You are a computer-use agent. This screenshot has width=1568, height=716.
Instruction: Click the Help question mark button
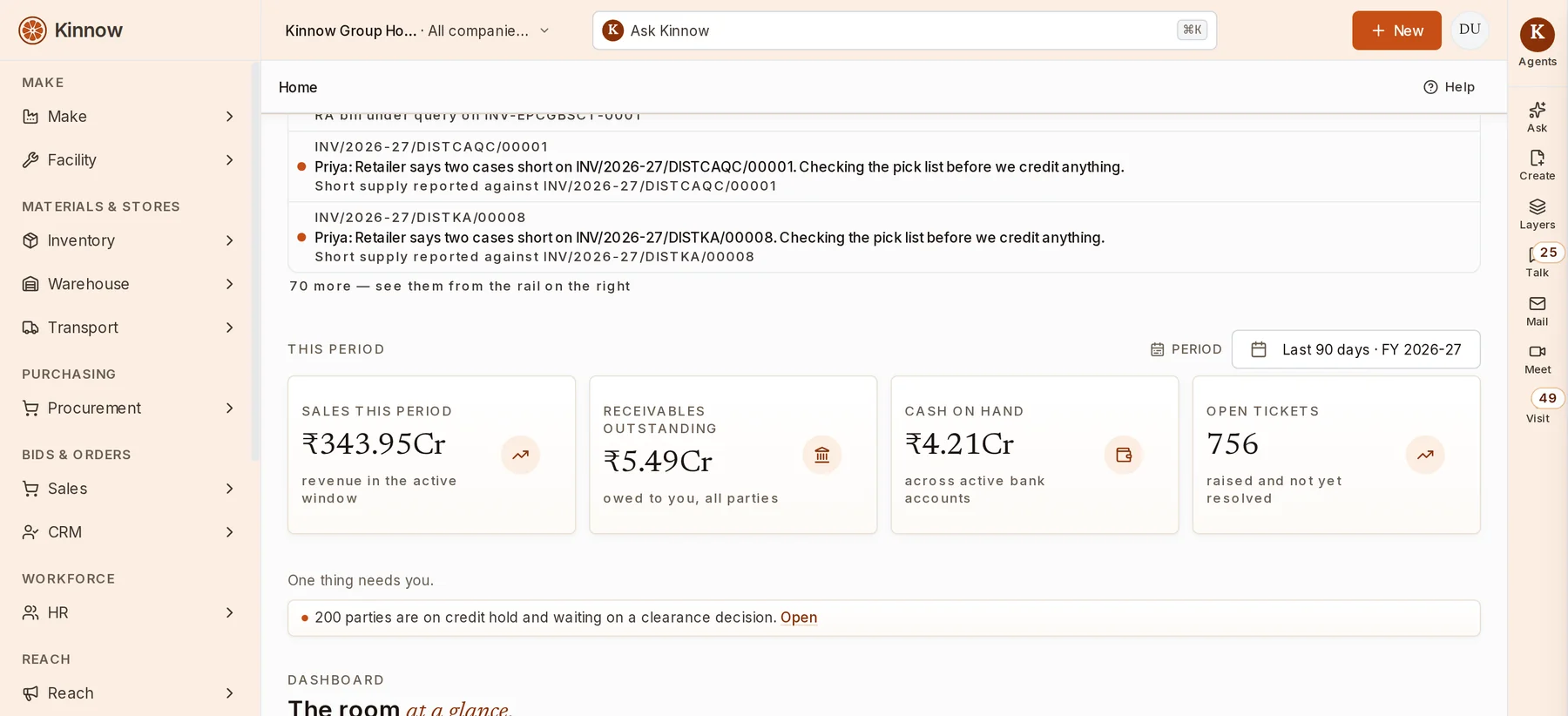[x=1449, y=87]
